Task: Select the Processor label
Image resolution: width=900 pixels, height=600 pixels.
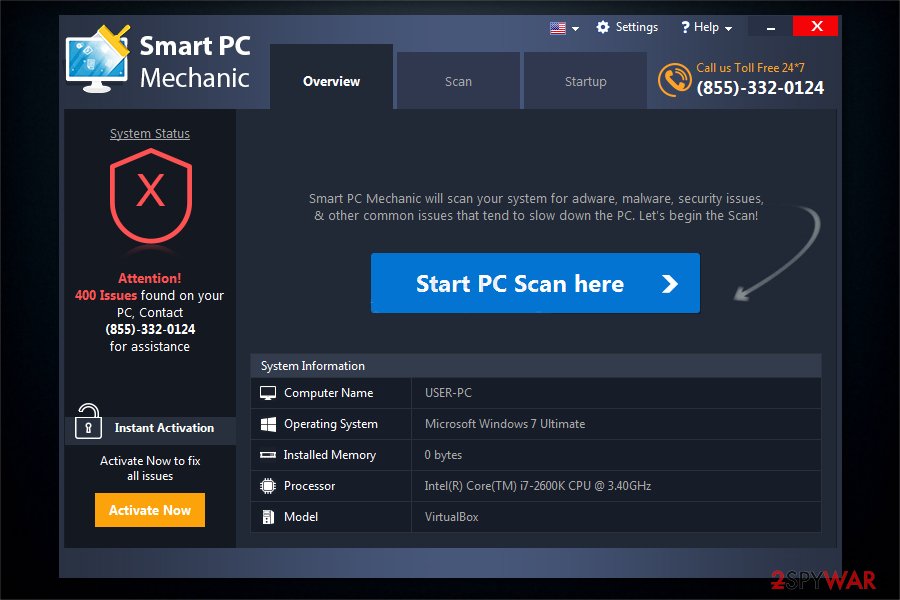Action: [309, 486]
